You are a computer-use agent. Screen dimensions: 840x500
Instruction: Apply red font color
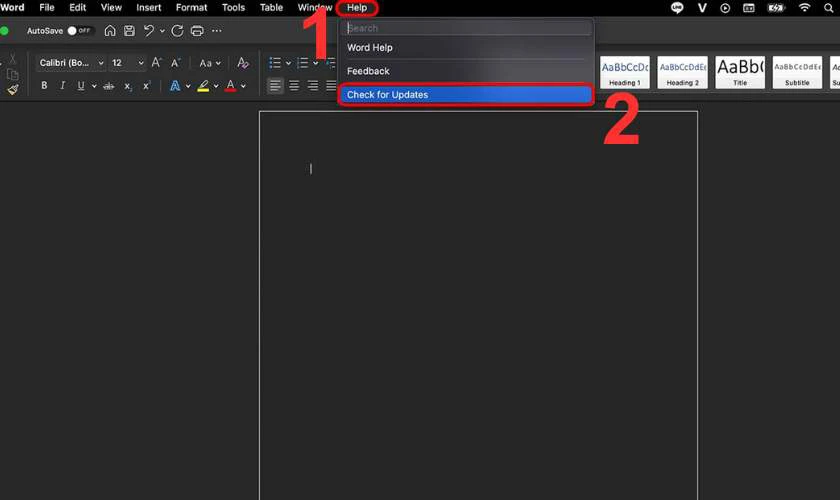click(x=230, y=86)
